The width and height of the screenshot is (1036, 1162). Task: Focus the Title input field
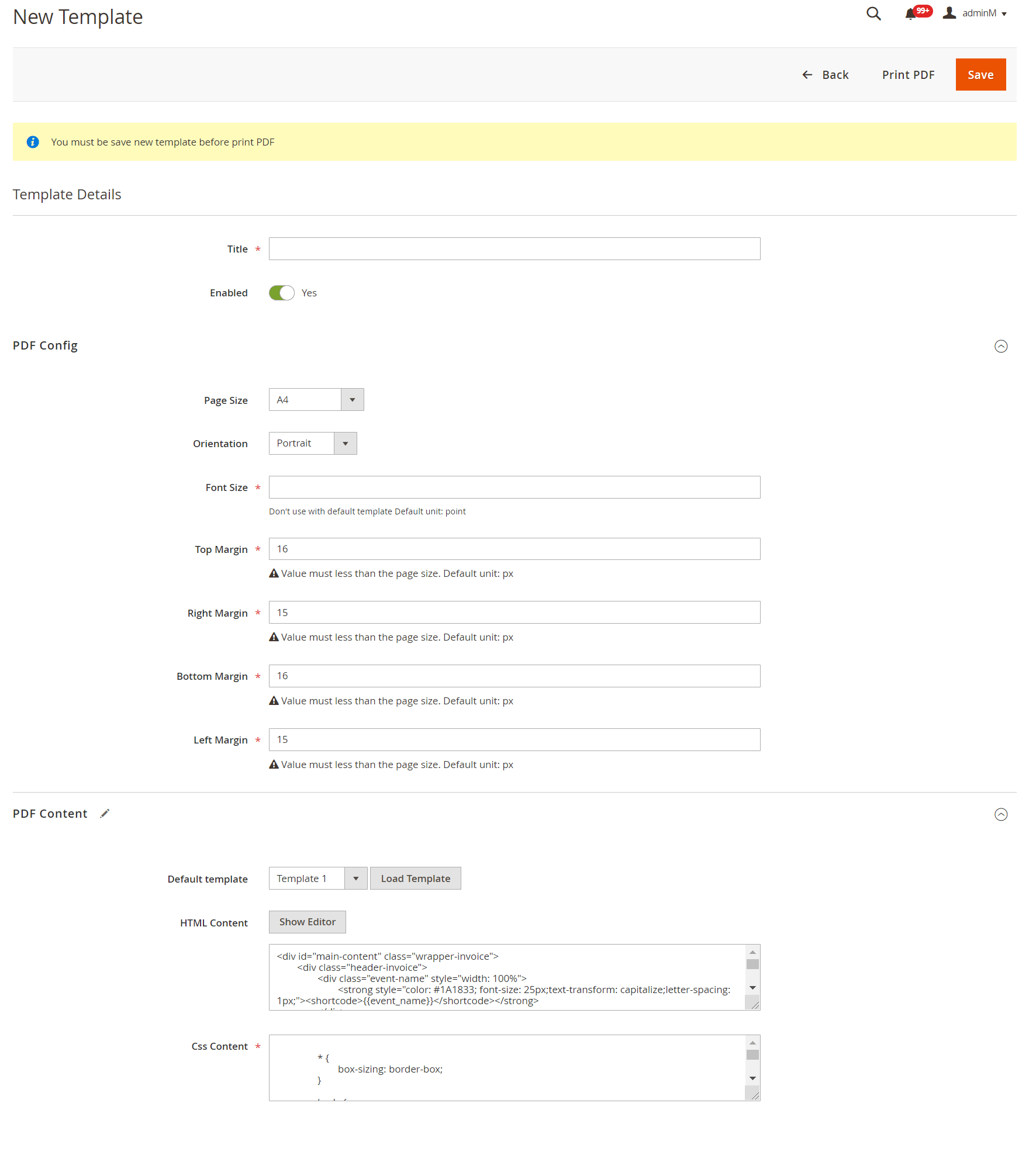coord(514,249)
